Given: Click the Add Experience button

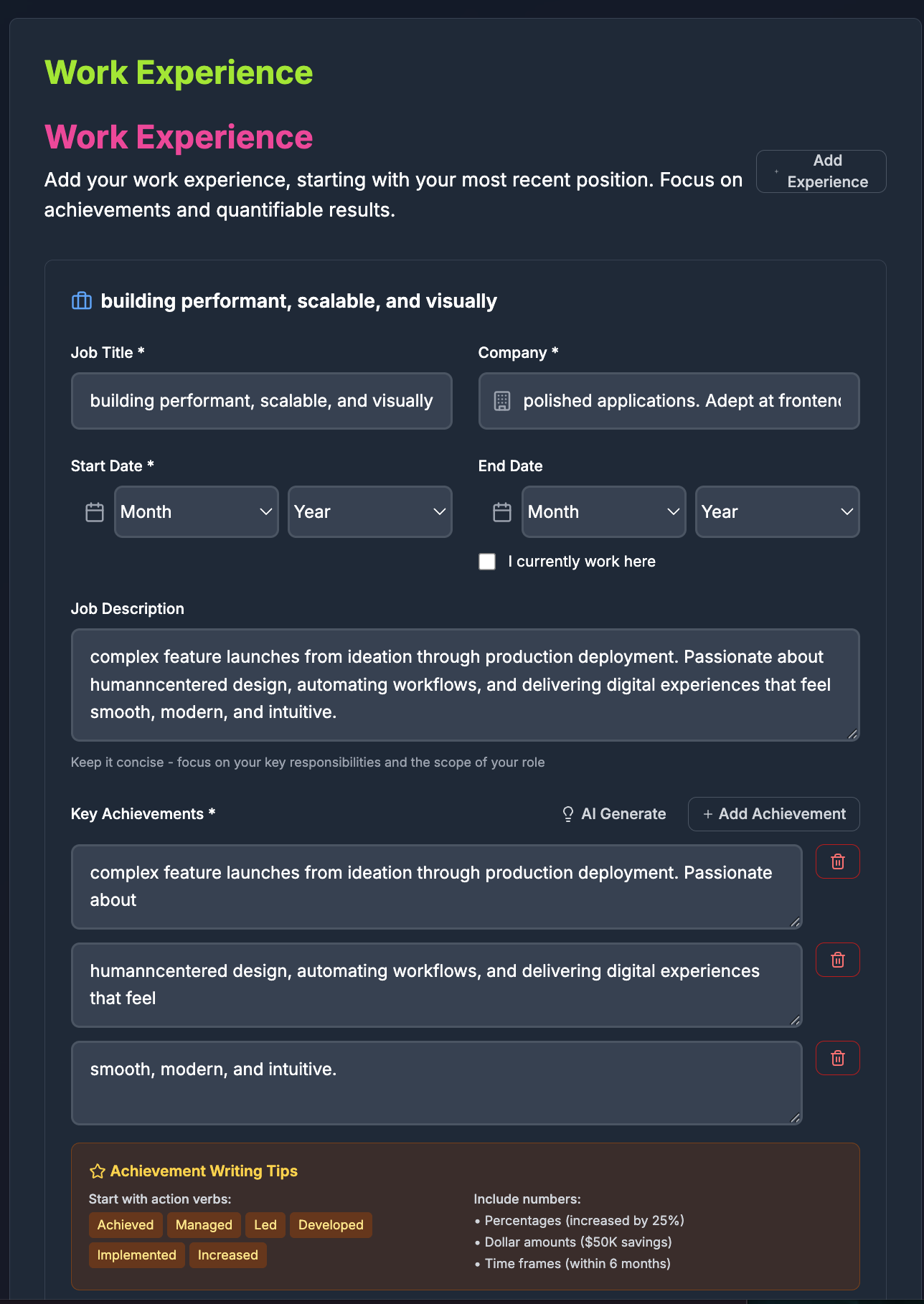Looking at the screenshot, I should tap(821, 171).
